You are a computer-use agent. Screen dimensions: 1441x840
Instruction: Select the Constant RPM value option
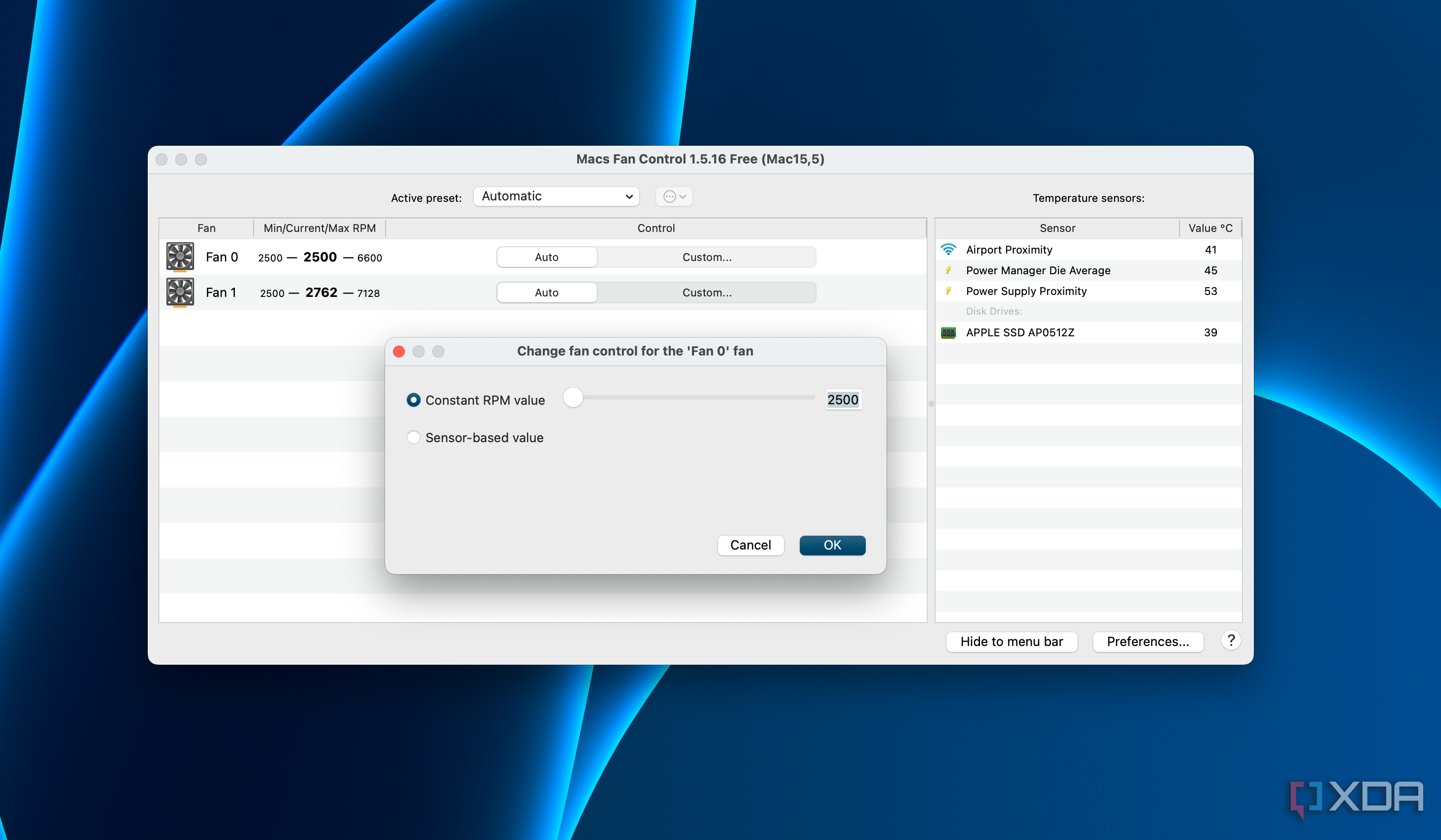pyautogui.click(x=413, y=400)
